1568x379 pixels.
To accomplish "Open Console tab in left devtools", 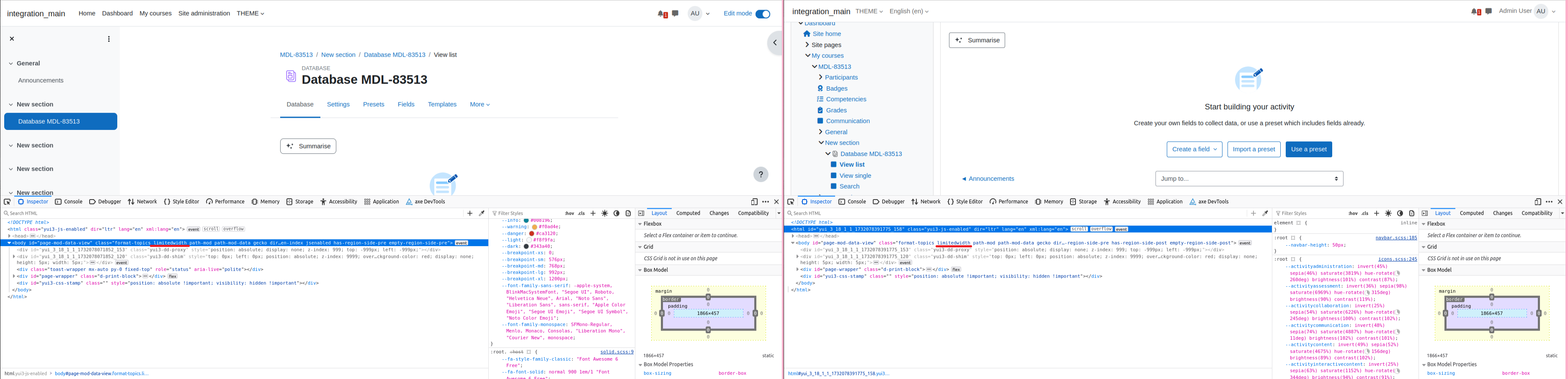I will [x=69, y=202].
